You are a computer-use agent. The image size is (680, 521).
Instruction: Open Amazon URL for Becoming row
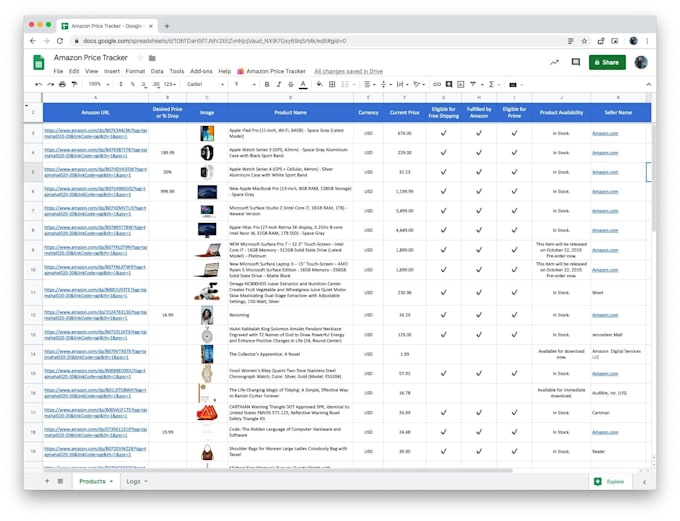(95, 315)
